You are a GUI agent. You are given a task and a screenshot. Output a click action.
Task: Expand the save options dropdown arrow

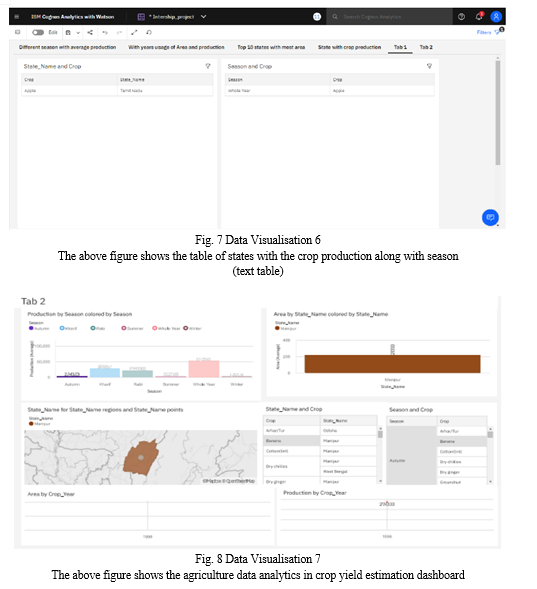[78, 33]
